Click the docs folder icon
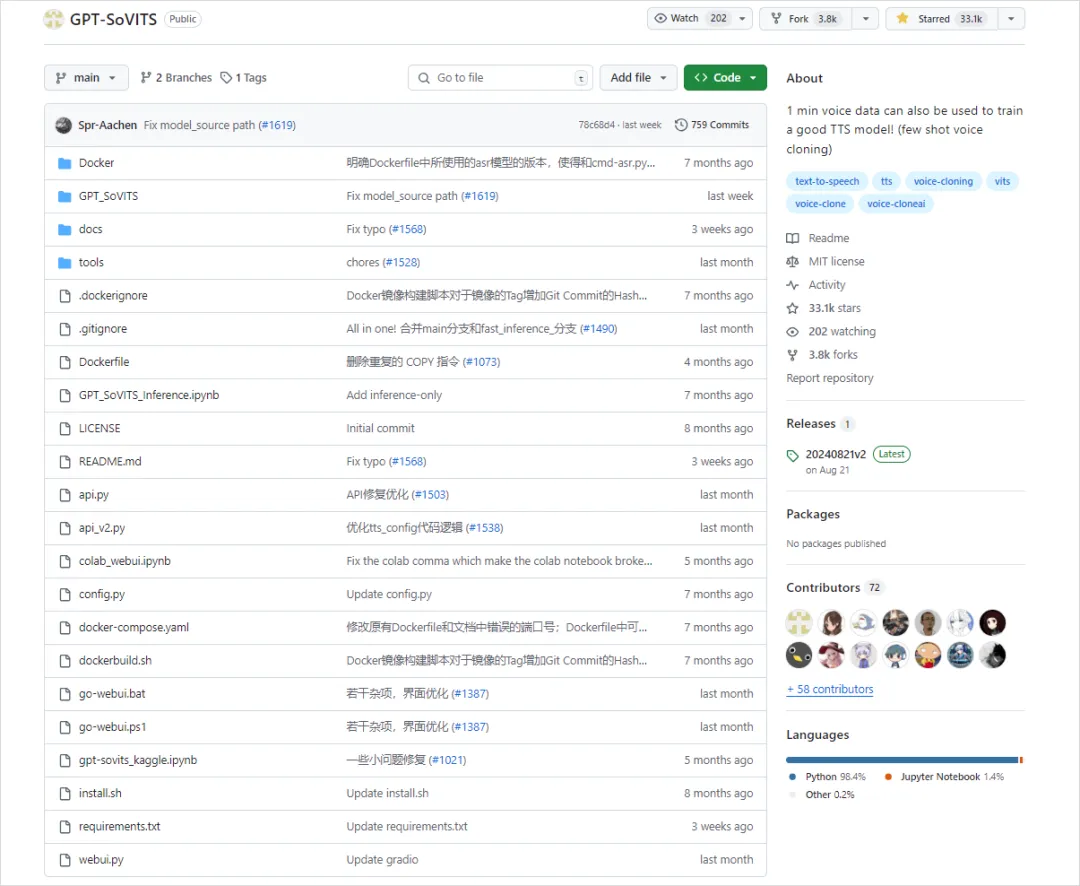1080x886 pixels. [x=65, y=229]
